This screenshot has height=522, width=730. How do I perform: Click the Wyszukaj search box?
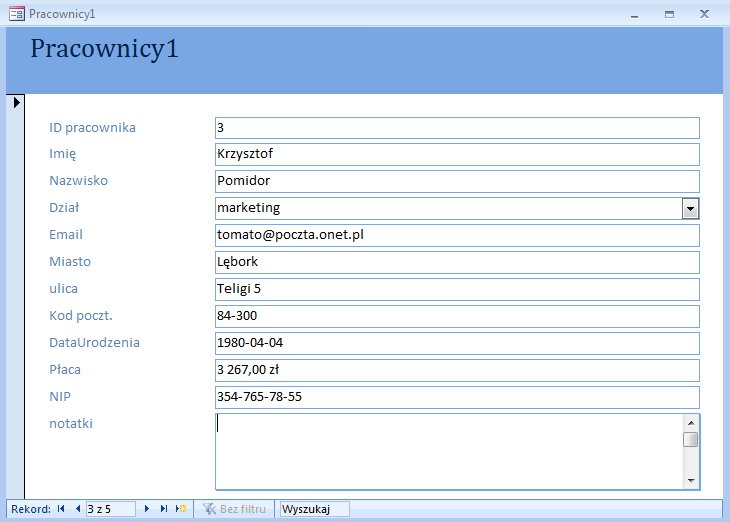pyautogui.click(x=314, y=509)
